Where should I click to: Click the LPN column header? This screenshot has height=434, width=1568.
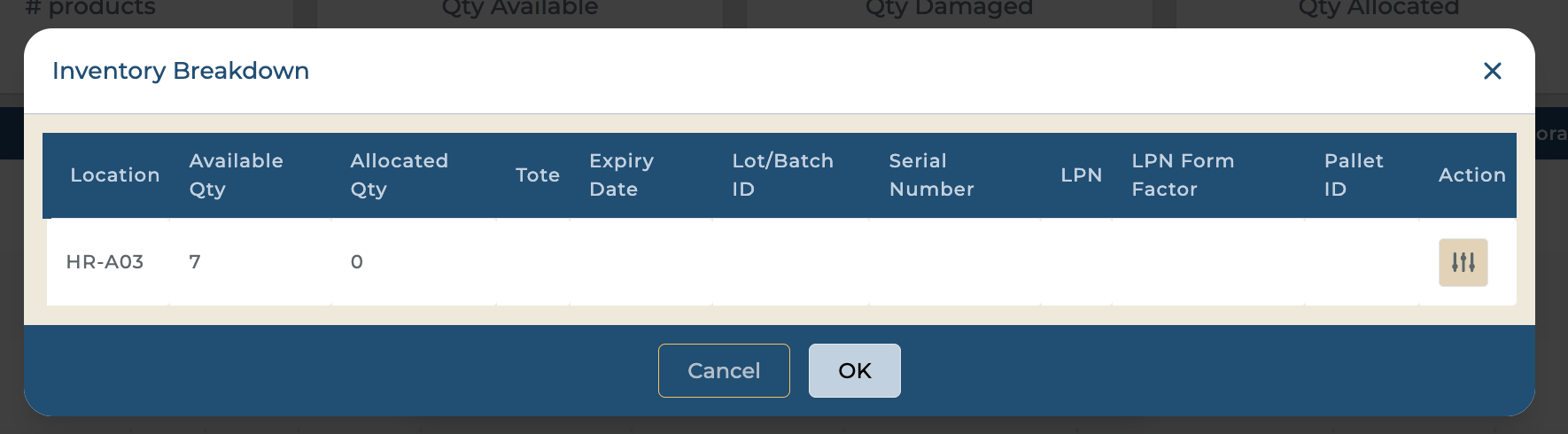[1081, 175]
